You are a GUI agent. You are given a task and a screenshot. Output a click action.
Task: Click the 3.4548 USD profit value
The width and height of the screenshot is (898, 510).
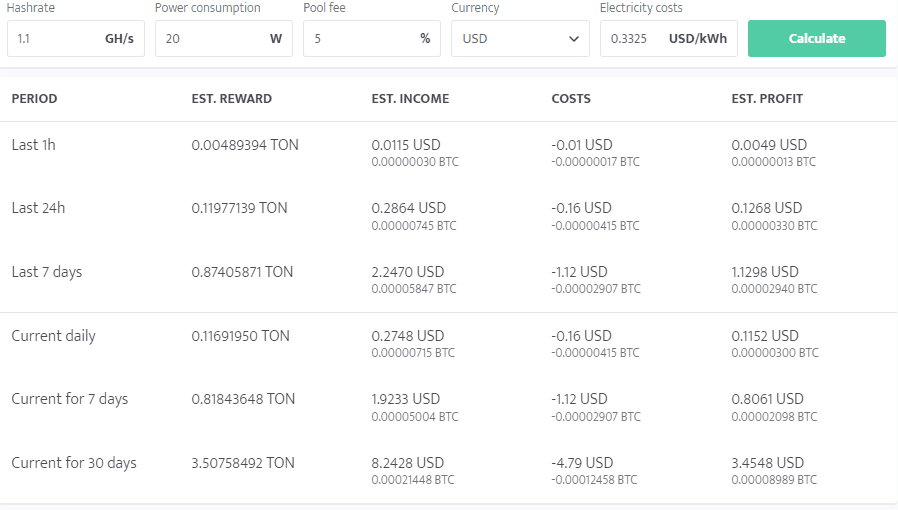point(767,463)
